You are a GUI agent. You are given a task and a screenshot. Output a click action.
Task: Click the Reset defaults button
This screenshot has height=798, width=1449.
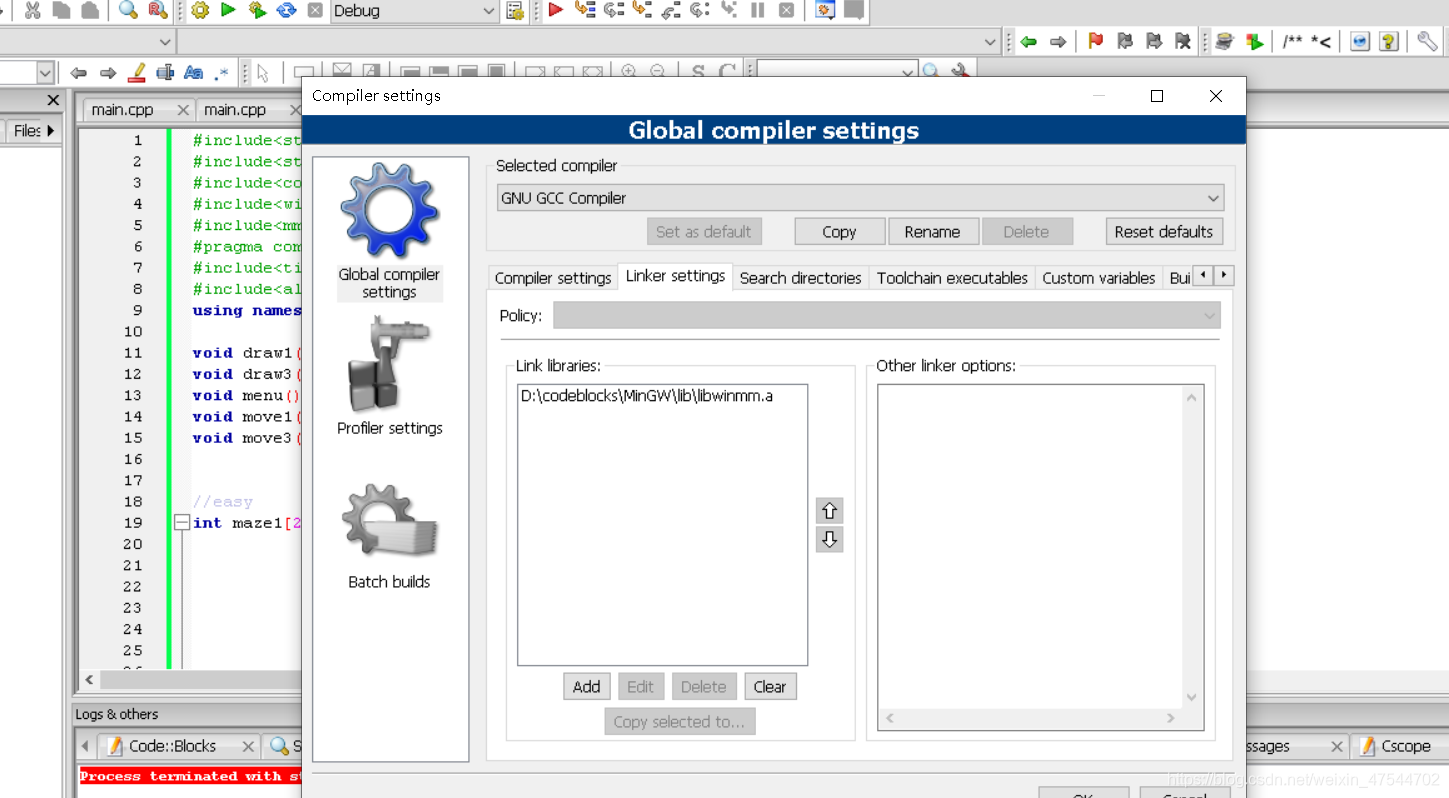[x=1163, y=231]
